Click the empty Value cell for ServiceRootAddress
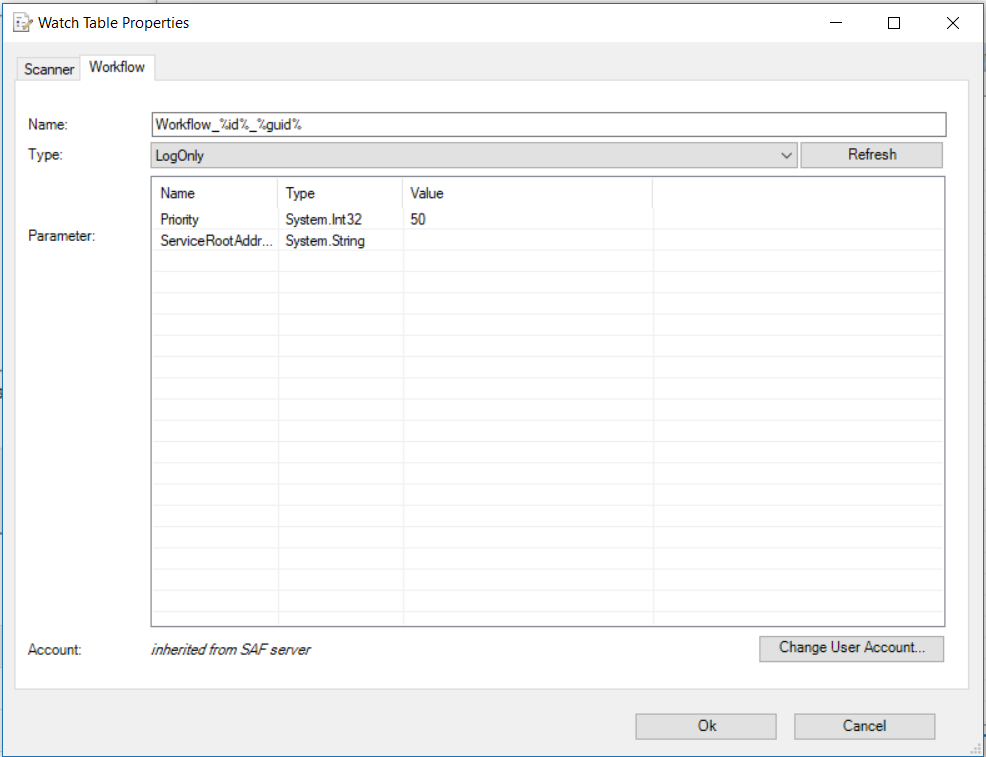986x757 pixels. 525,241
